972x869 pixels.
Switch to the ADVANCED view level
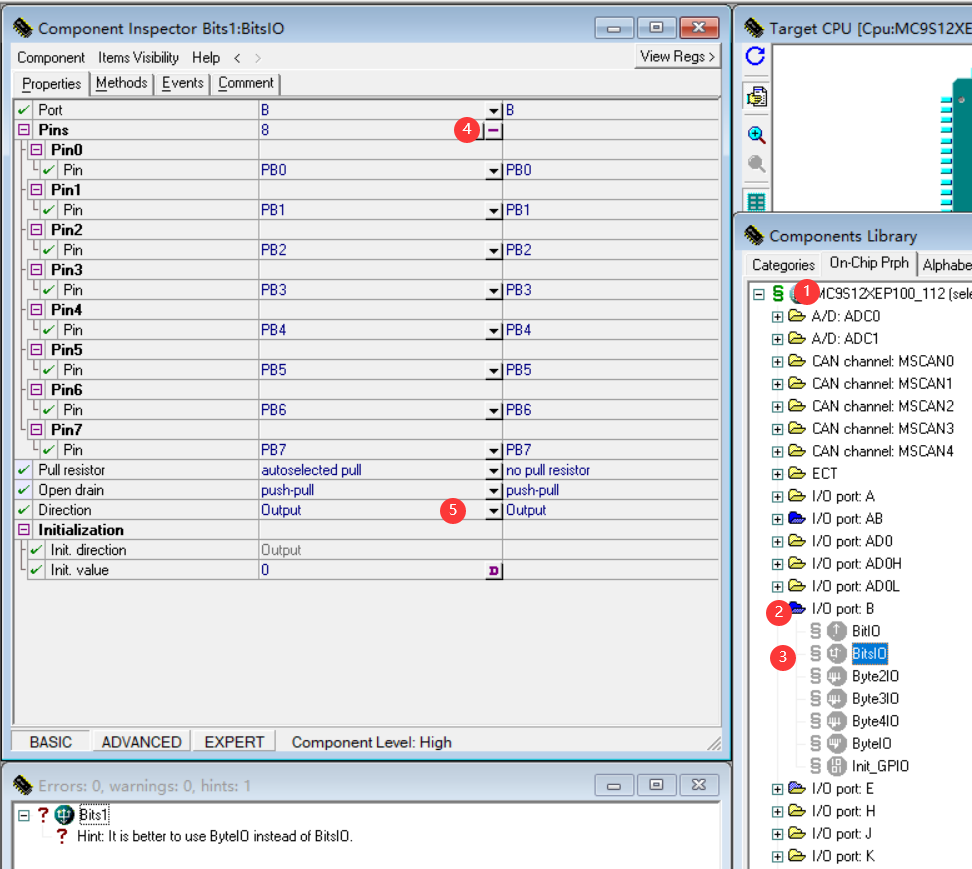coord(141,742)
